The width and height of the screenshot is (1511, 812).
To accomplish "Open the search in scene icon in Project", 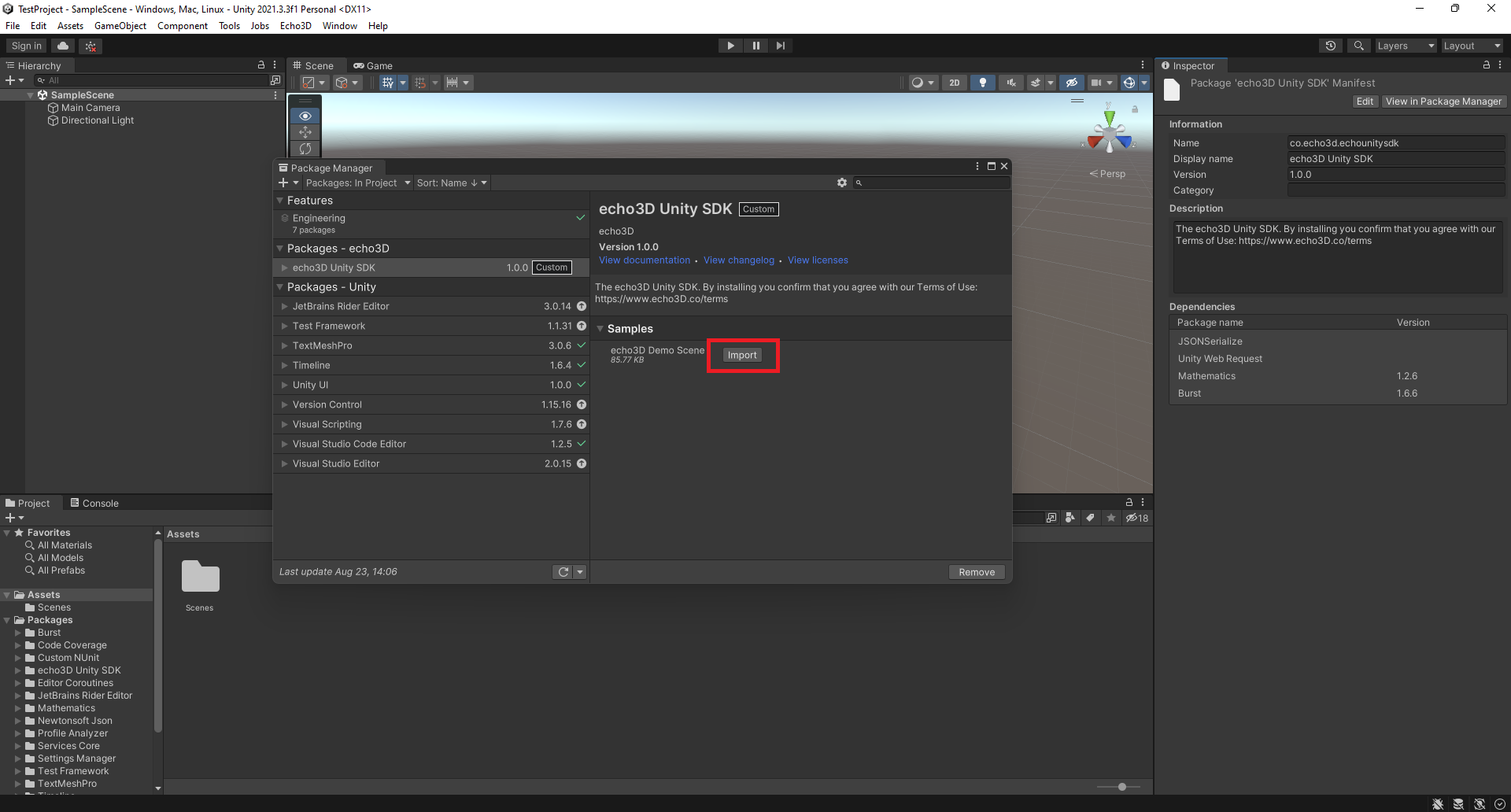I will (x=1051, y=518).
